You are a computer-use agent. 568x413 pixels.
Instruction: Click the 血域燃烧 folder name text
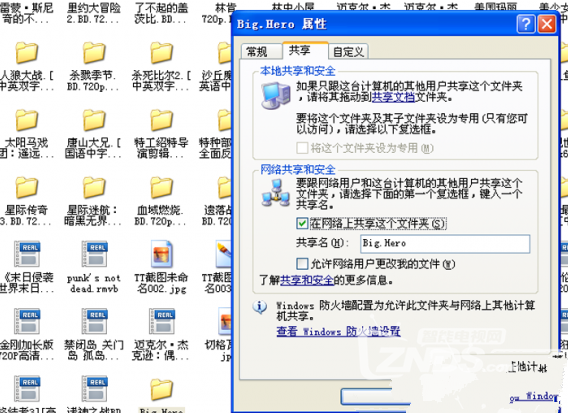[160, 216]
